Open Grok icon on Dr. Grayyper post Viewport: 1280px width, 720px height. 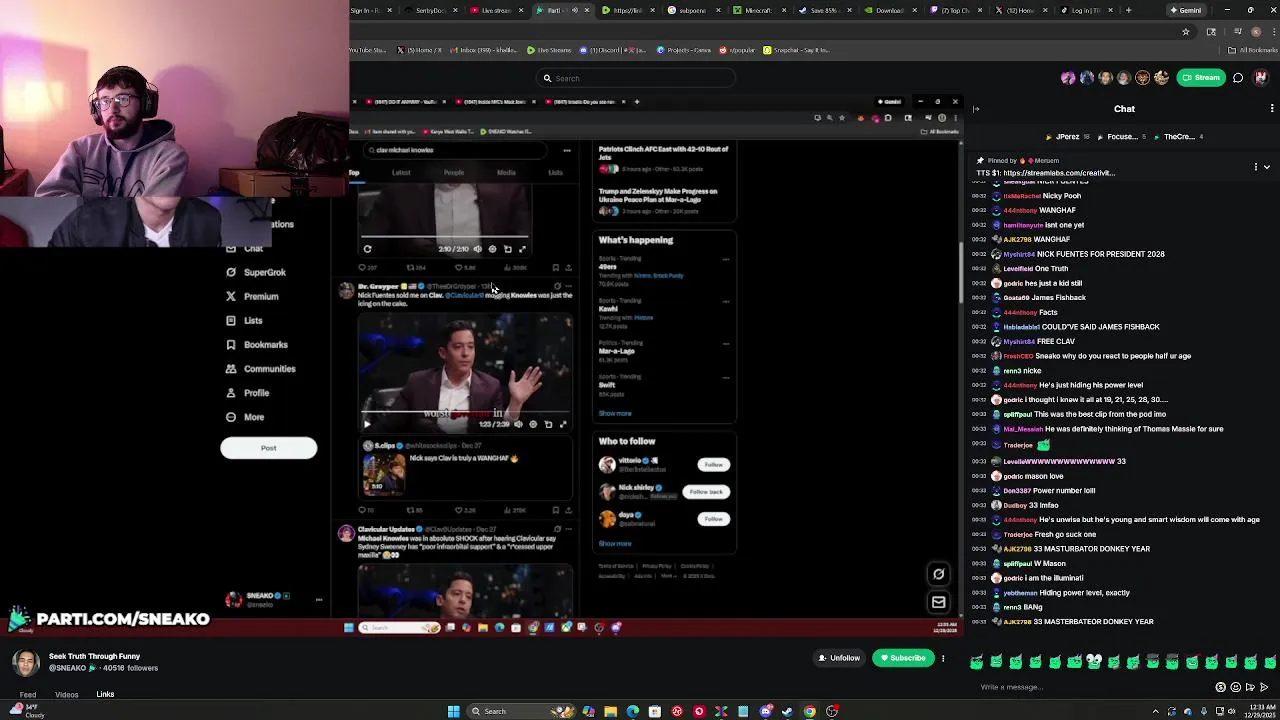(x=557, y=286)
